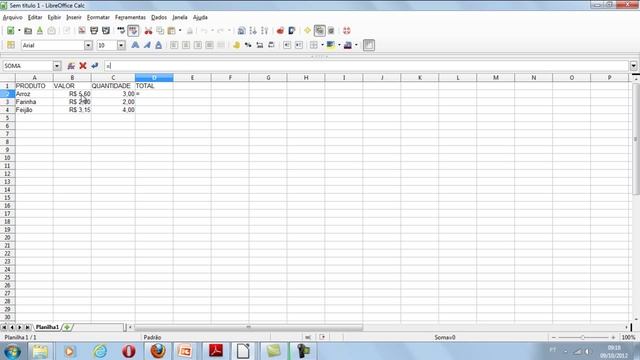Open the Navigator
The image size is (640, 360).
click(x=307, y=31)
